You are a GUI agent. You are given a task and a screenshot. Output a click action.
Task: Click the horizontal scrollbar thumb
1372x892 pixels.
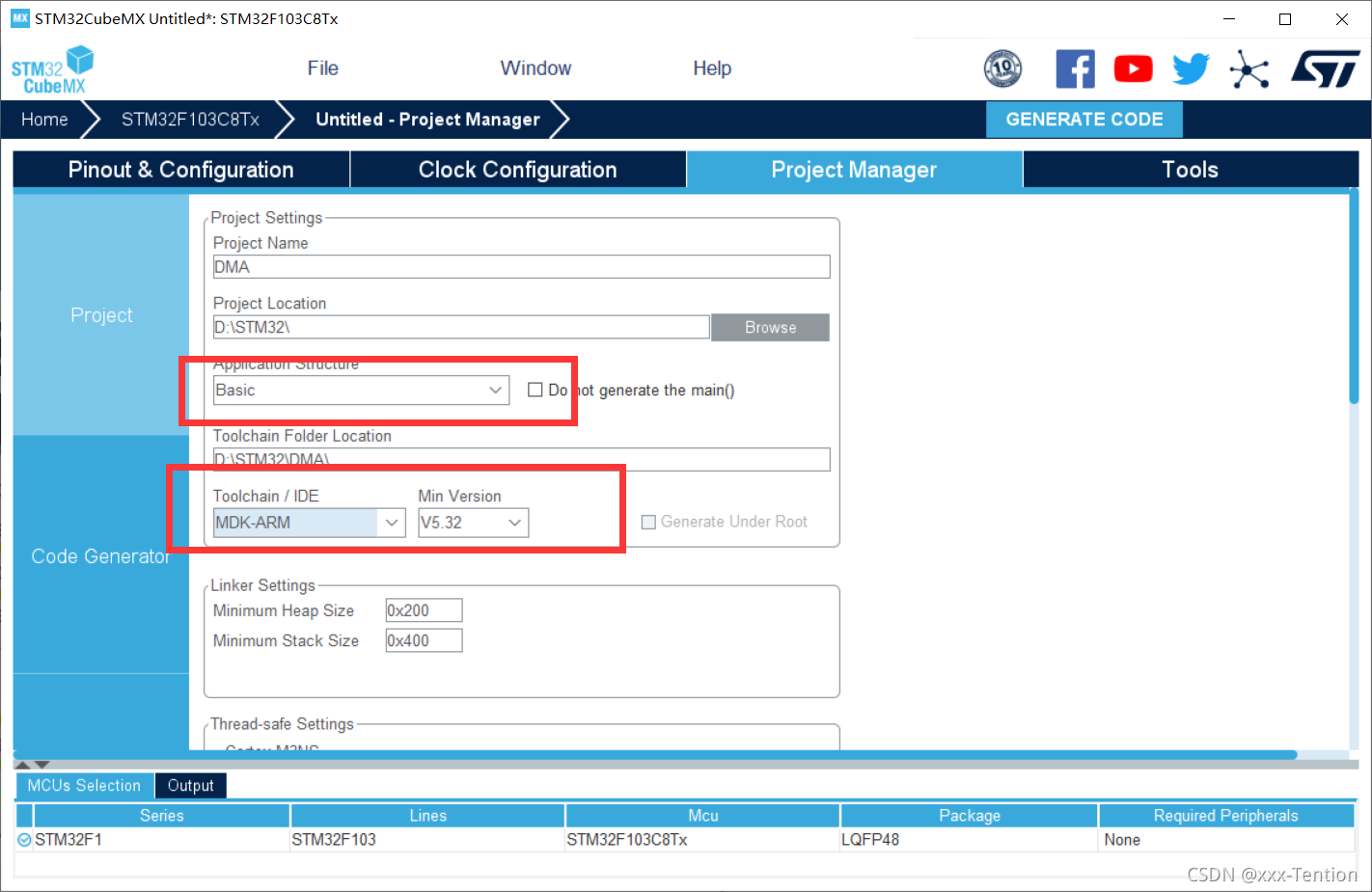point(656,755)
